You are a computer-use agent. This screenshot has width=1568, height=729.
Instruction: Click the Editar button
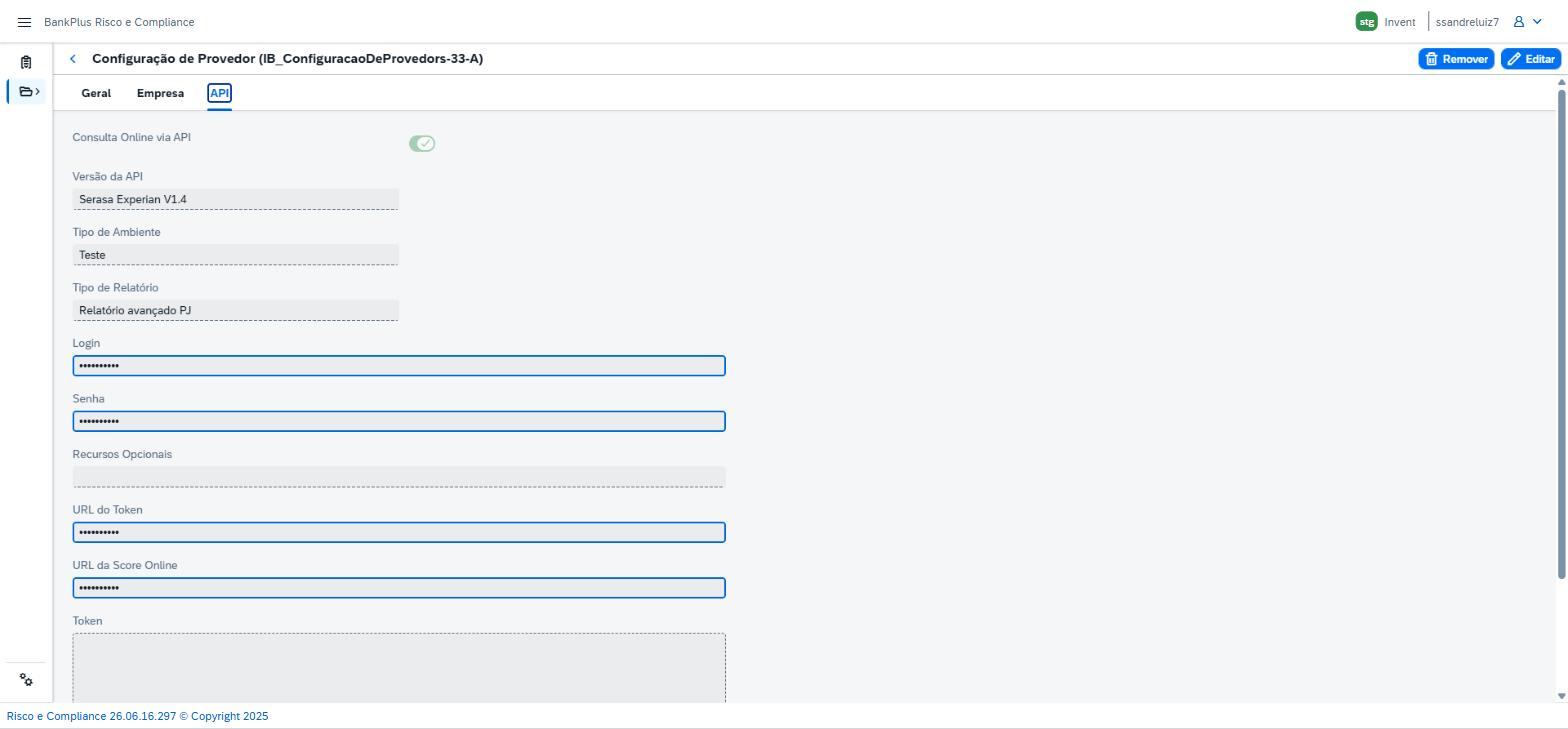click(x=1531, y=59)
